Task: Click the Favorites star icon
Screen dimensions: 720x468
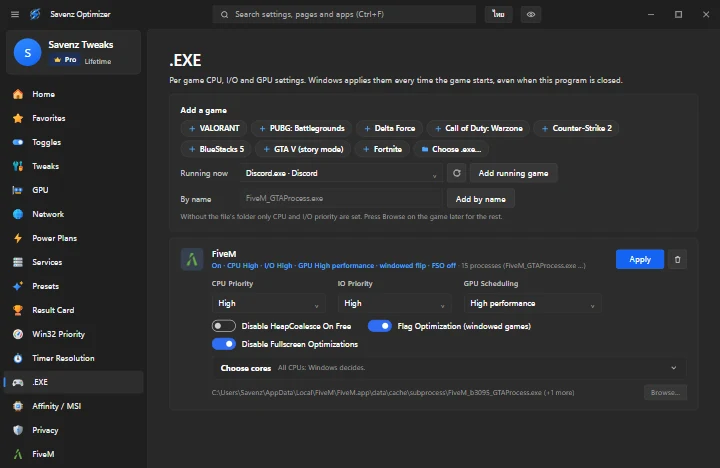Action: pos(18,118)
